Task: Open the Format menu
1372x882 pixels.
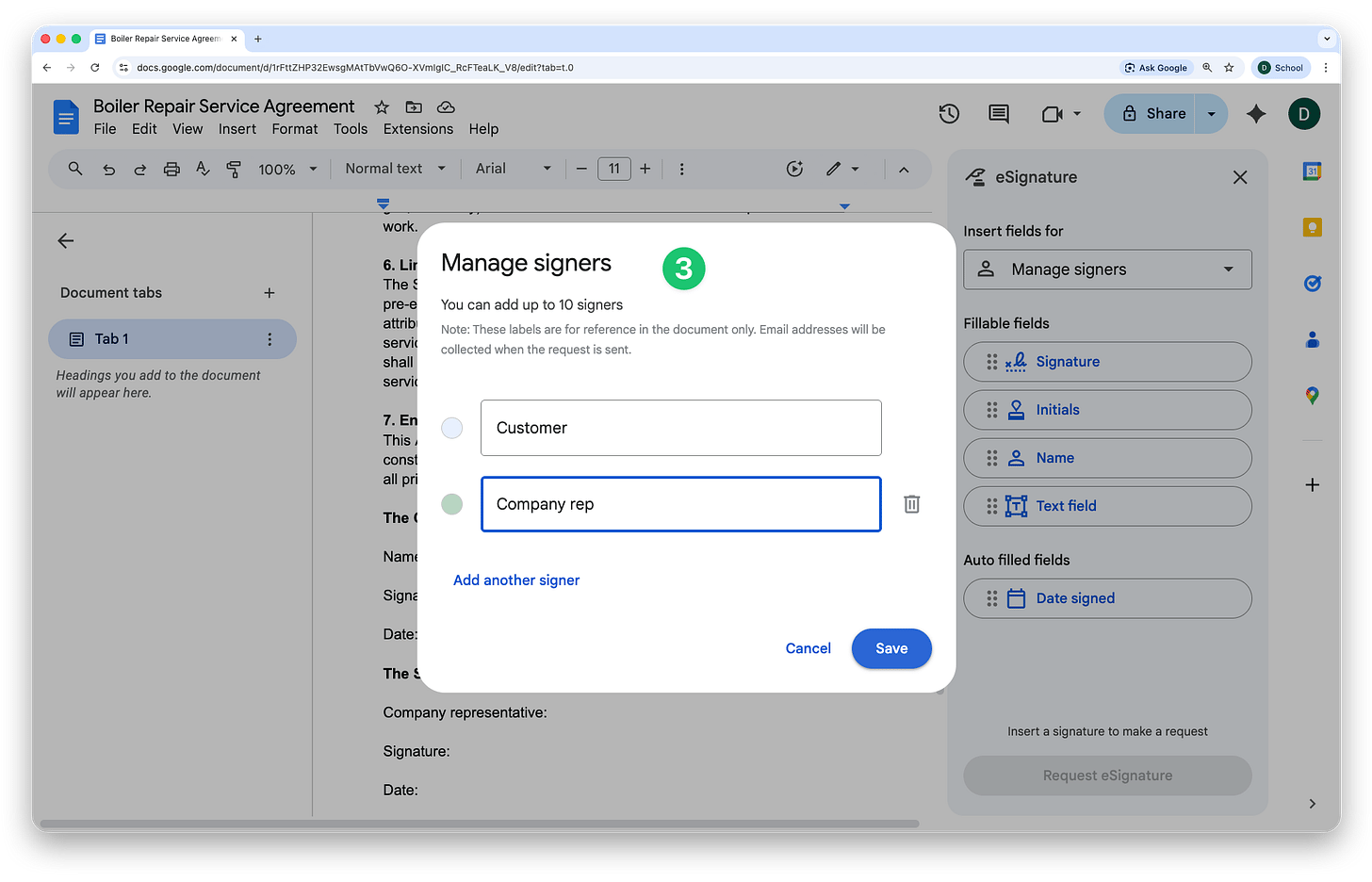Action: 295,129
